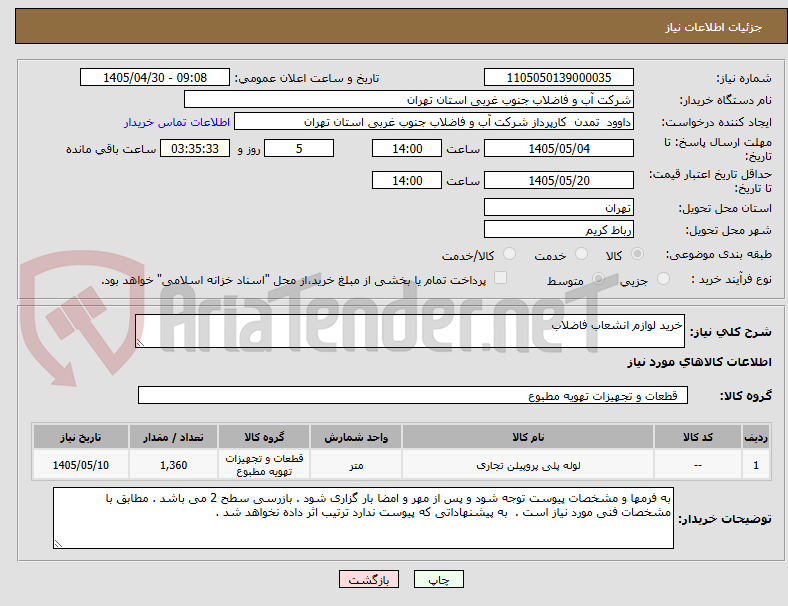Image resolution: width=788 pixels, height=606 pixels.
Task: Select the خدمت radio button
Action: point(581,254)
